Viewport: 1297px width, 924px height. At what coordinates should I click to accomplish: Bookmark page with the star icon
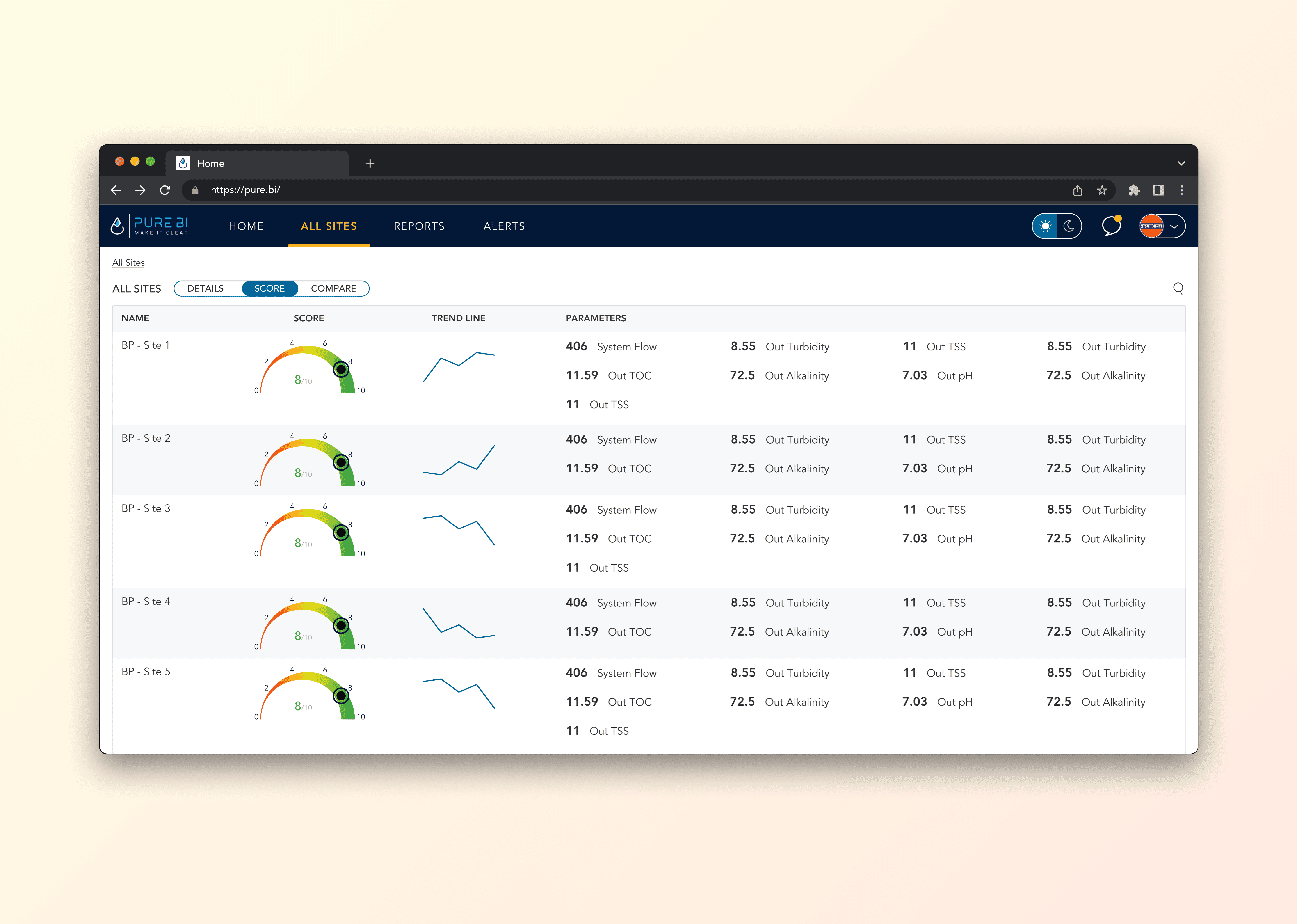coord(1102,190)
